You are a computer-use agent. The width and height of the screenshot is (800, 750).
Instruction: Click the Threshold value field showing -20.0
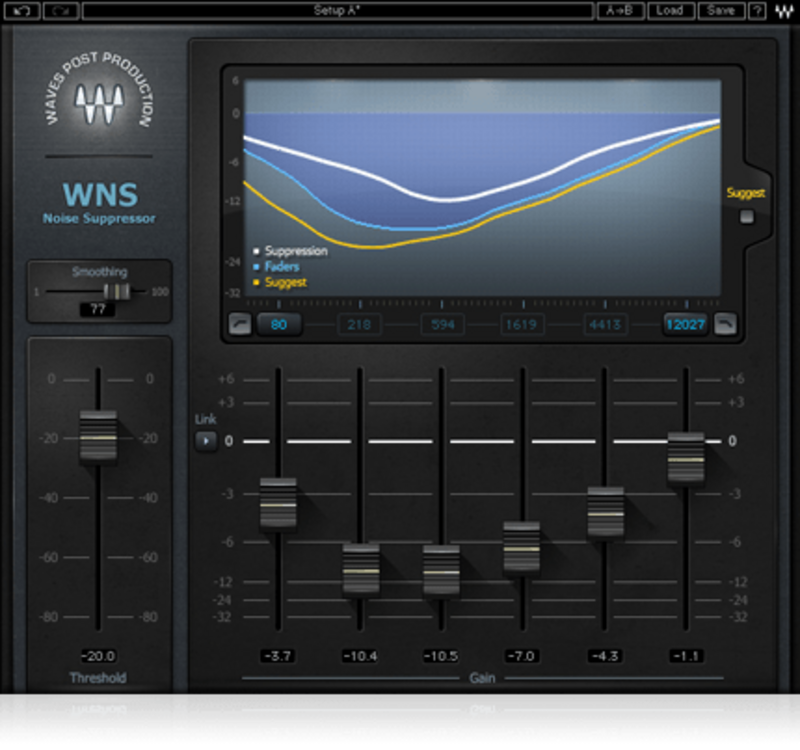click(x=98, y=656)
